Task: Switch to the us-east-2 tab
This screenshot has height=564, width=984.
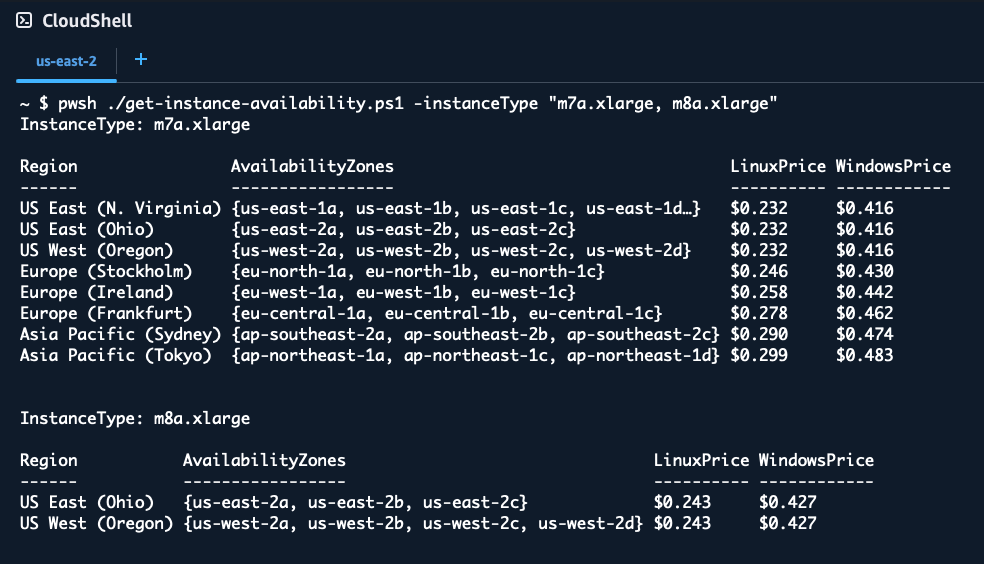Action: pos(66,61)
